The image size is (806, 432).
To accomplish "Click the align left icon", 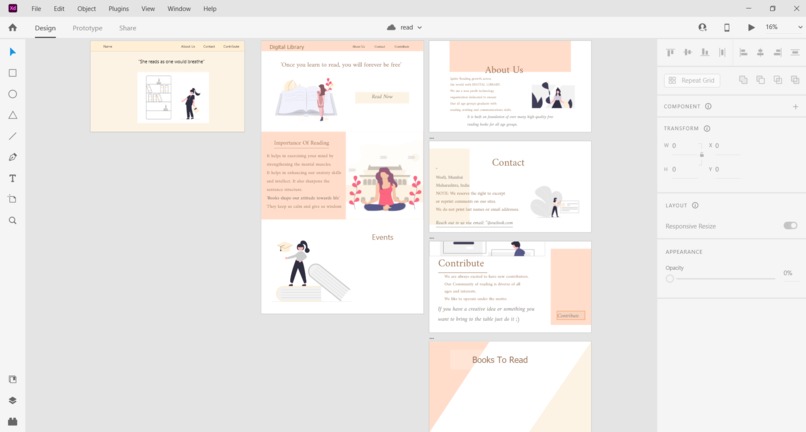I will [x=743, y=52].
